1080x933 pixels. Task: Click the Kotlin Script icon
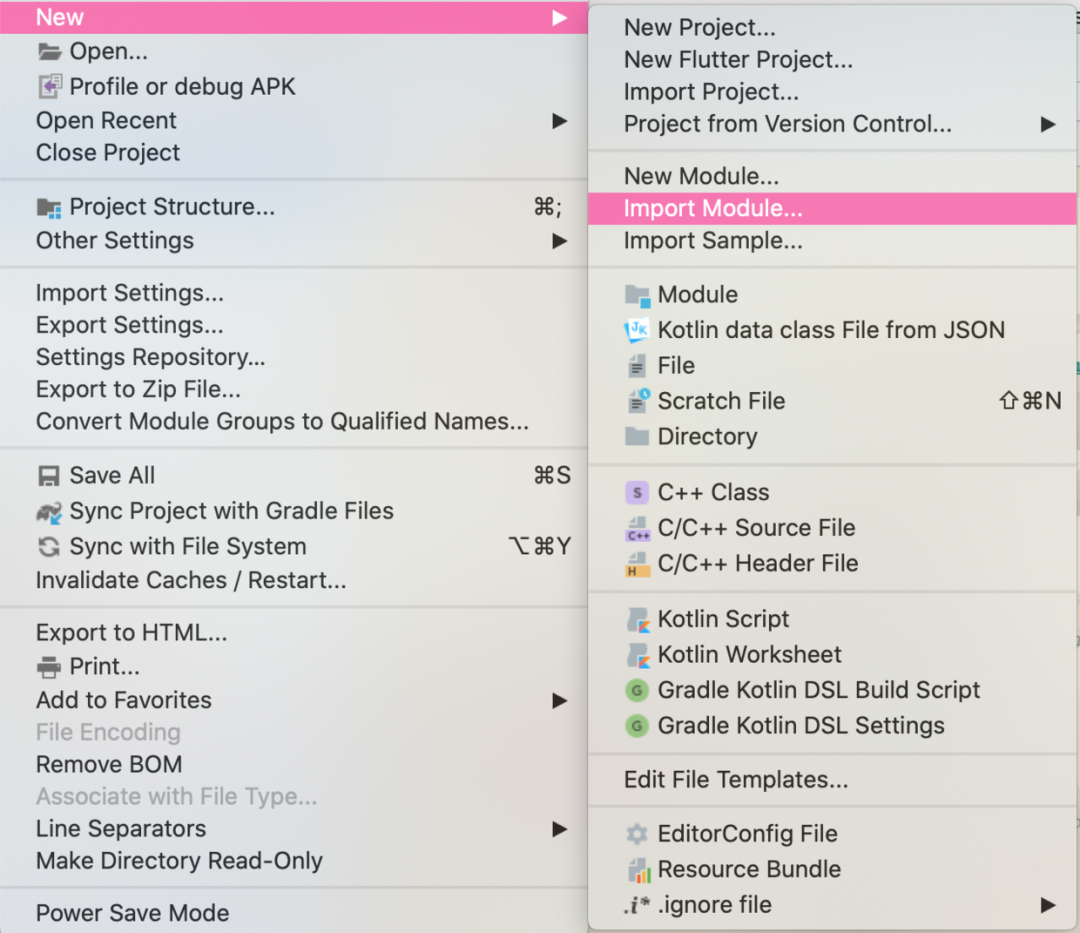(x=638, y=620)
